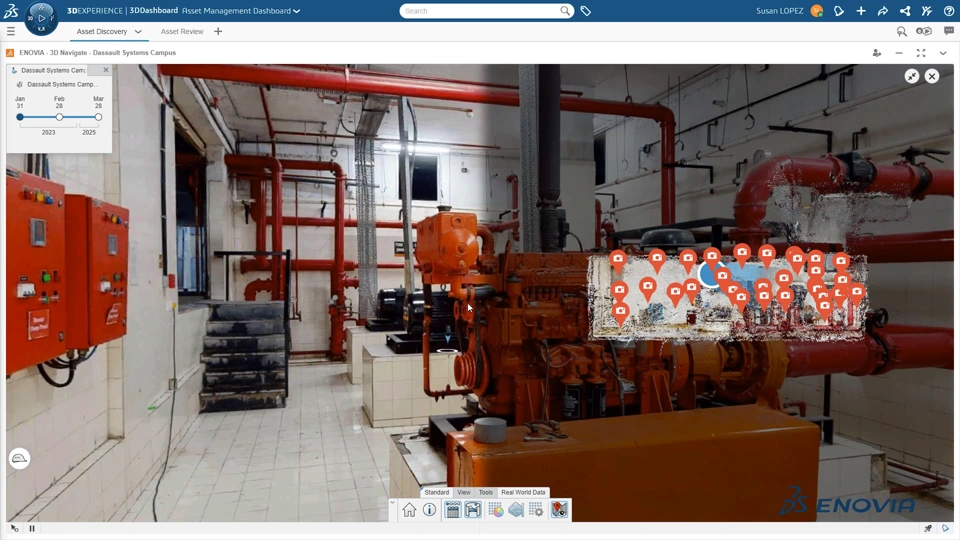Close the Dassault Systems Campus panel tab
960x540 pixels.
point(106,70)
